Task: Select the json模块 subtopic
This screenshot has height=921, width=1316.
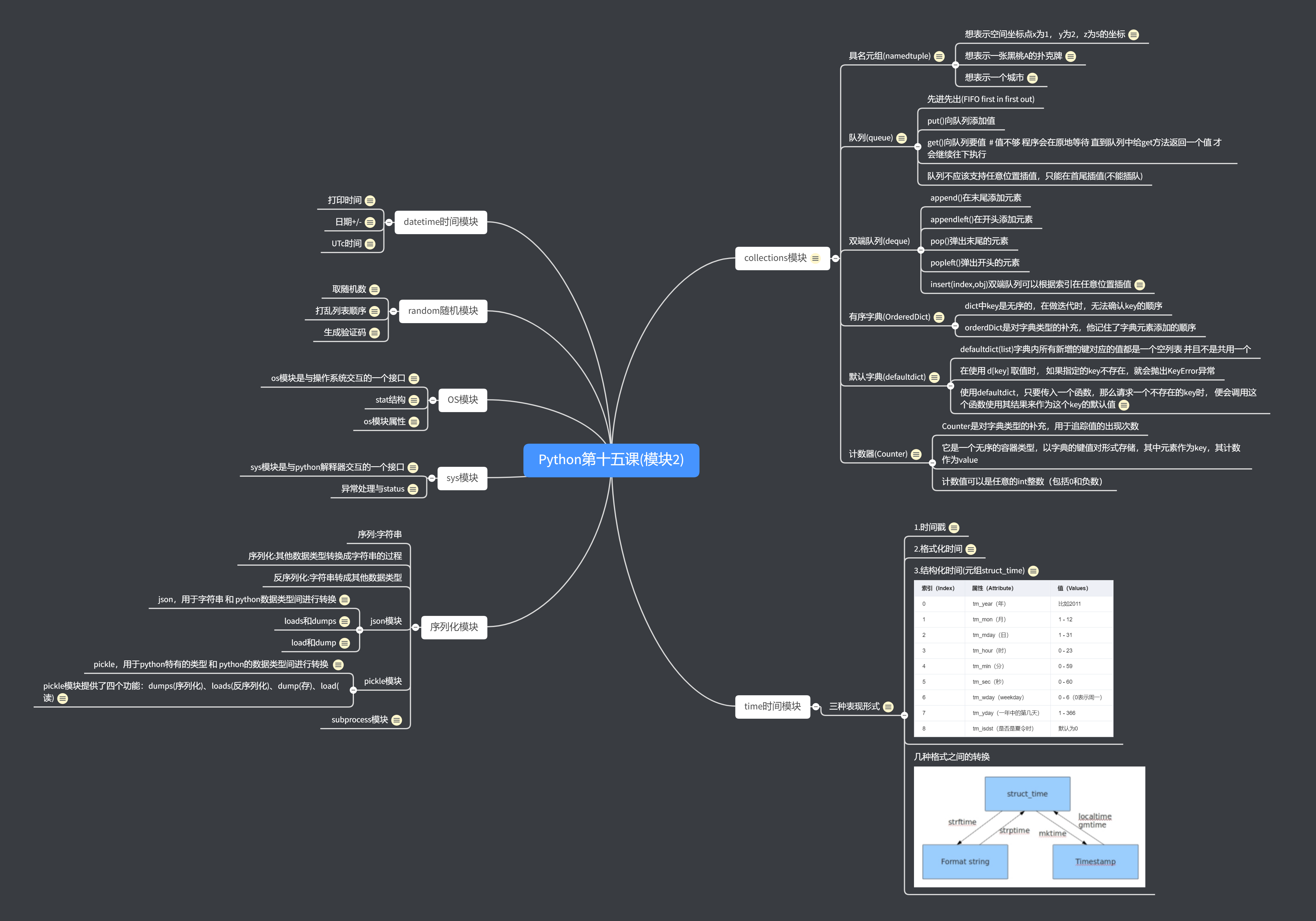Action: point(386,621)
